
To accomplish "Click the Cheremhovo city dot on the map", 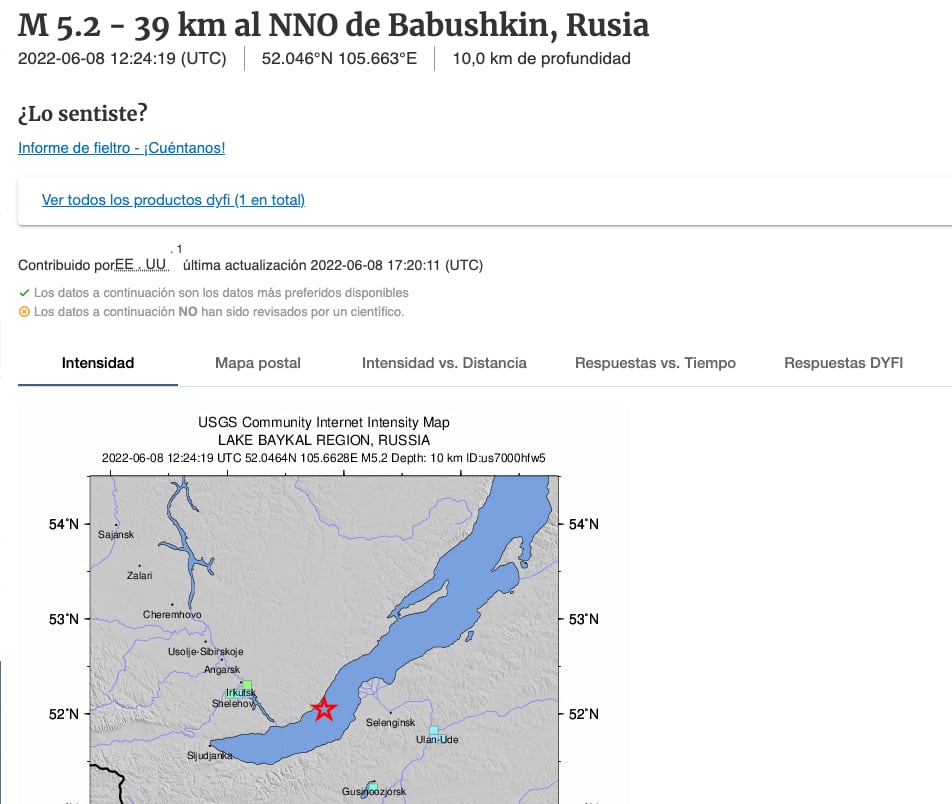I will [172, 604].
